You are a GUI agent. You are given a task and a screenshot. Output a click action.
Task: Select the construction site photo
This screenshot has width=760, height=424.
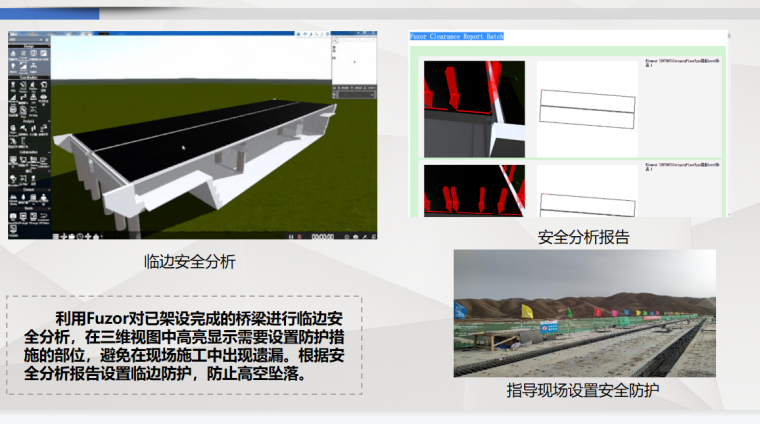click(584, 313)
